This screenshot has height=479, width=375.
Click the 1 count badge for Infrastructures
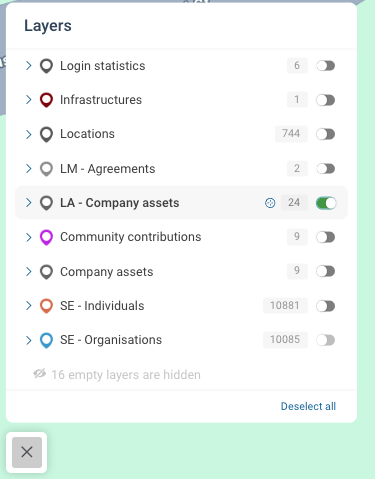[297, 100]
